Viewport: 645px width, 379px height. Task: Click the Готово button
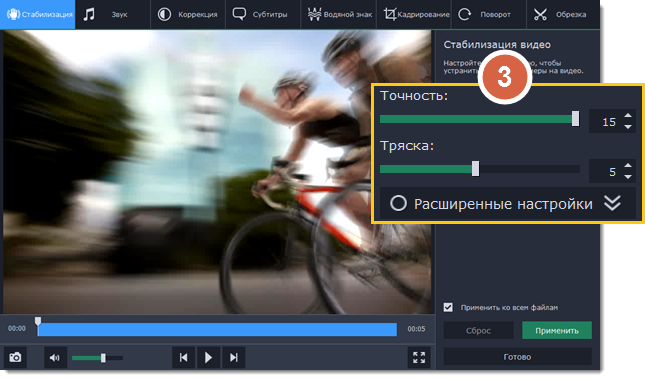click(517, 357)
